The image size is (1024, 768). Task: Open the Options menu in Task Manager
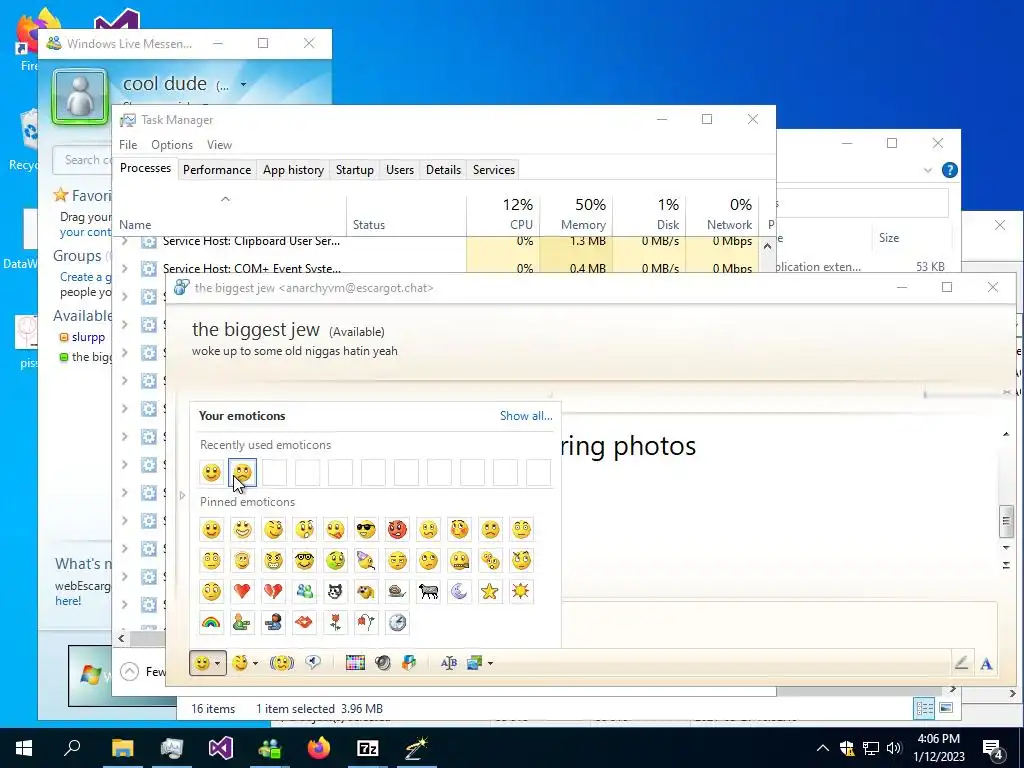pos(172,145)
